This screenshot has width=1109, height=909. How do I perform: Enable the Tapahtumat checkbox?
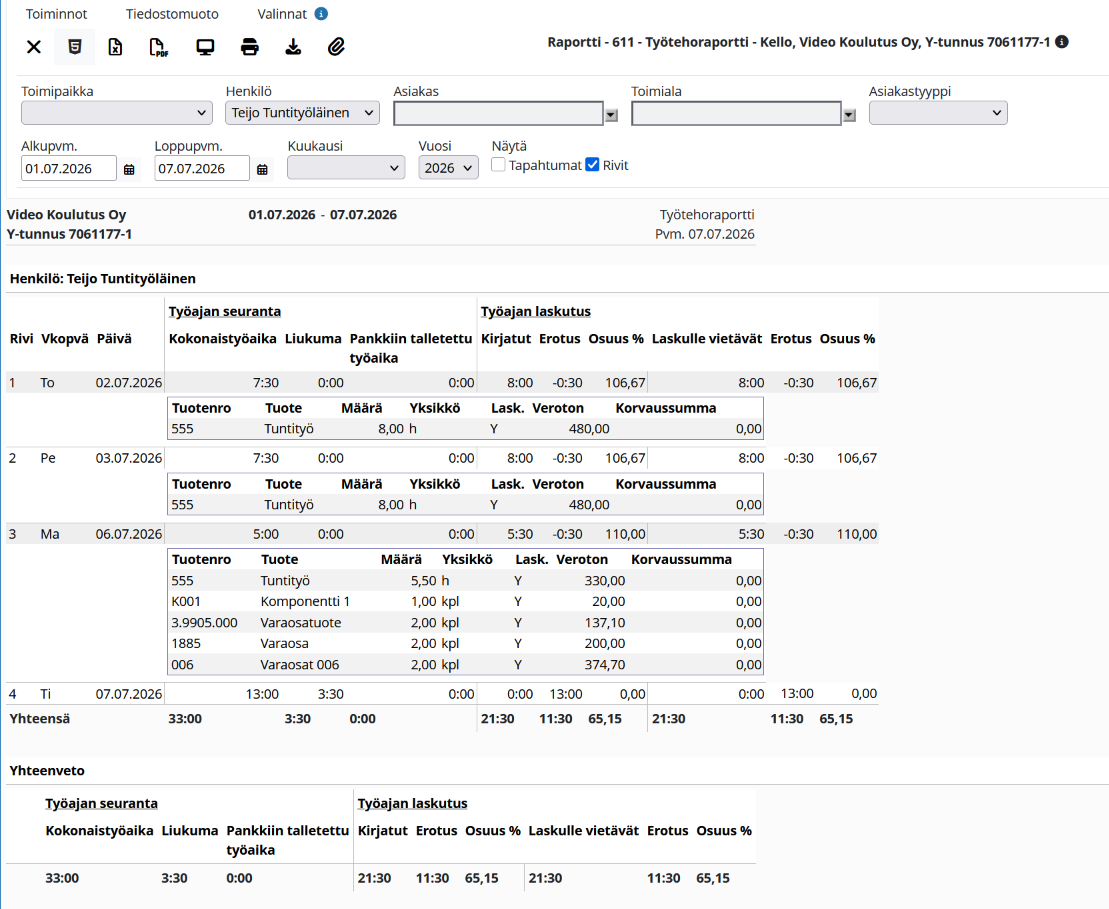pyautogui.click(x=498, y=165)
